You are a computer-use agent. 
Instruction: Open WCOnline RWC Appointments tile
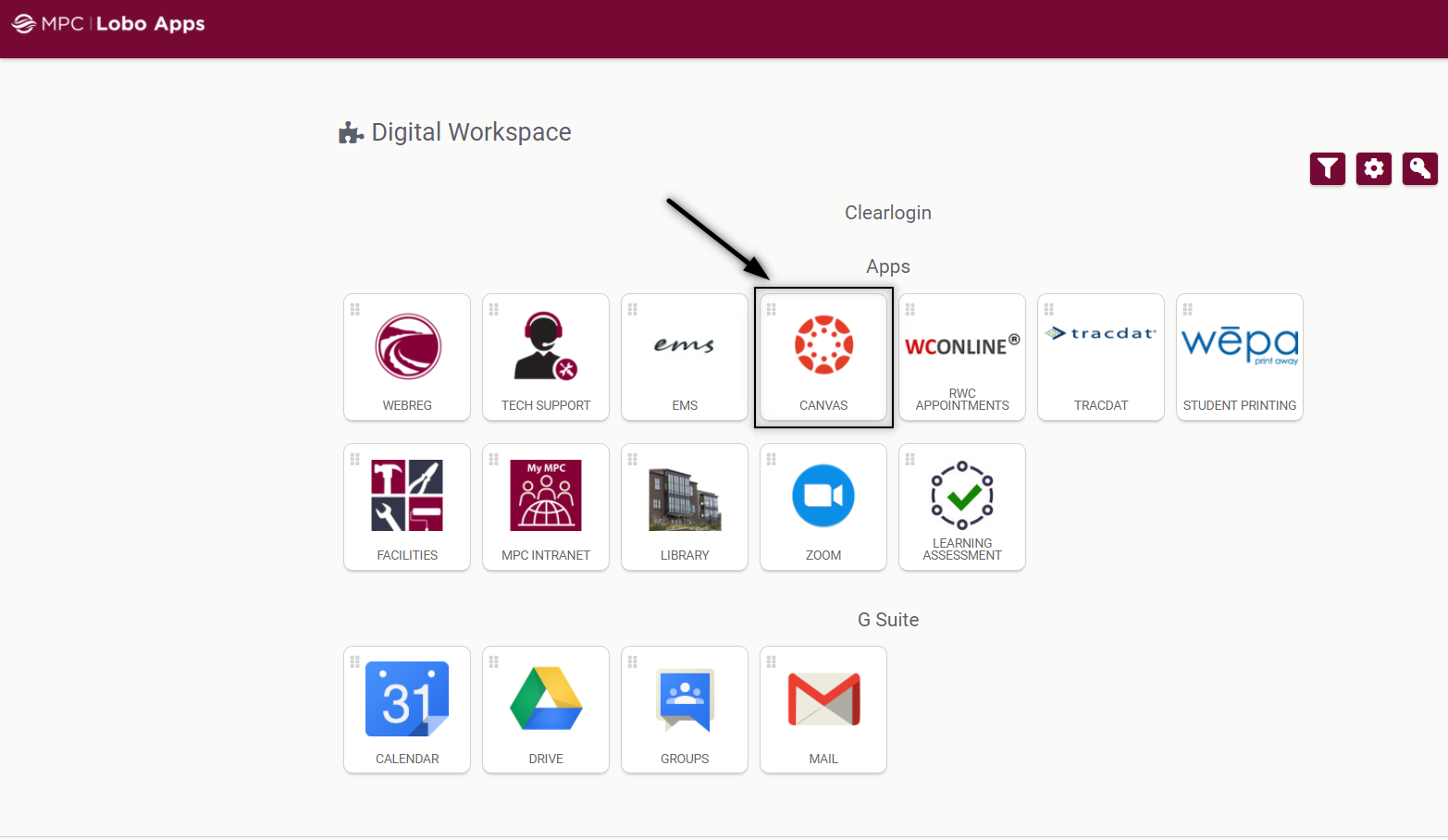click(x=962, y=357)
